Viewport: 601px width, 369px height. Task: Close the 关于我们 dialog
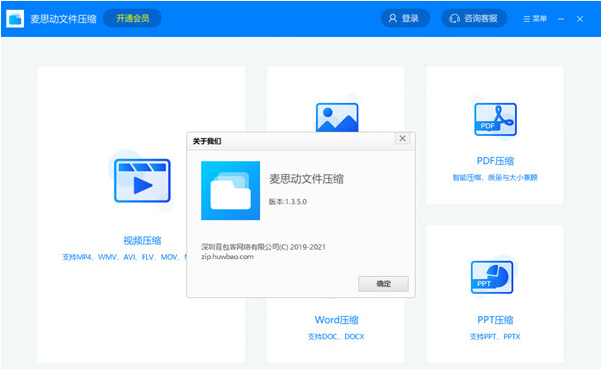(402, 138)
